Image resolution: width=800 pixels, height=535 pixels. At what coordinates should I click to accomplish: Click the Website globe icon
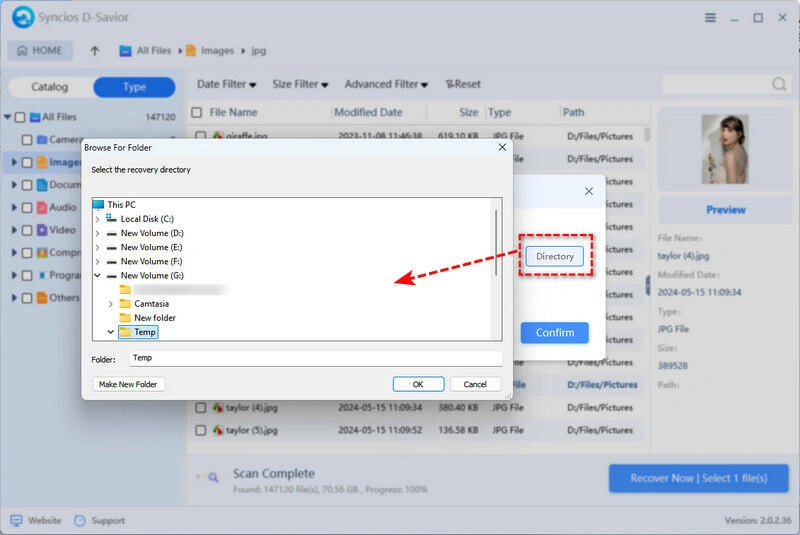tap(16, 520)
